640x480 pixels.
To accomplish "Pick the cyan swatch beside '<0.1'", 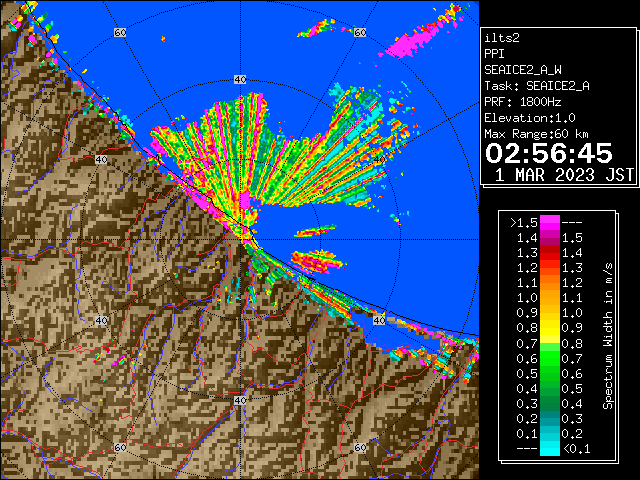I will 550,448.
